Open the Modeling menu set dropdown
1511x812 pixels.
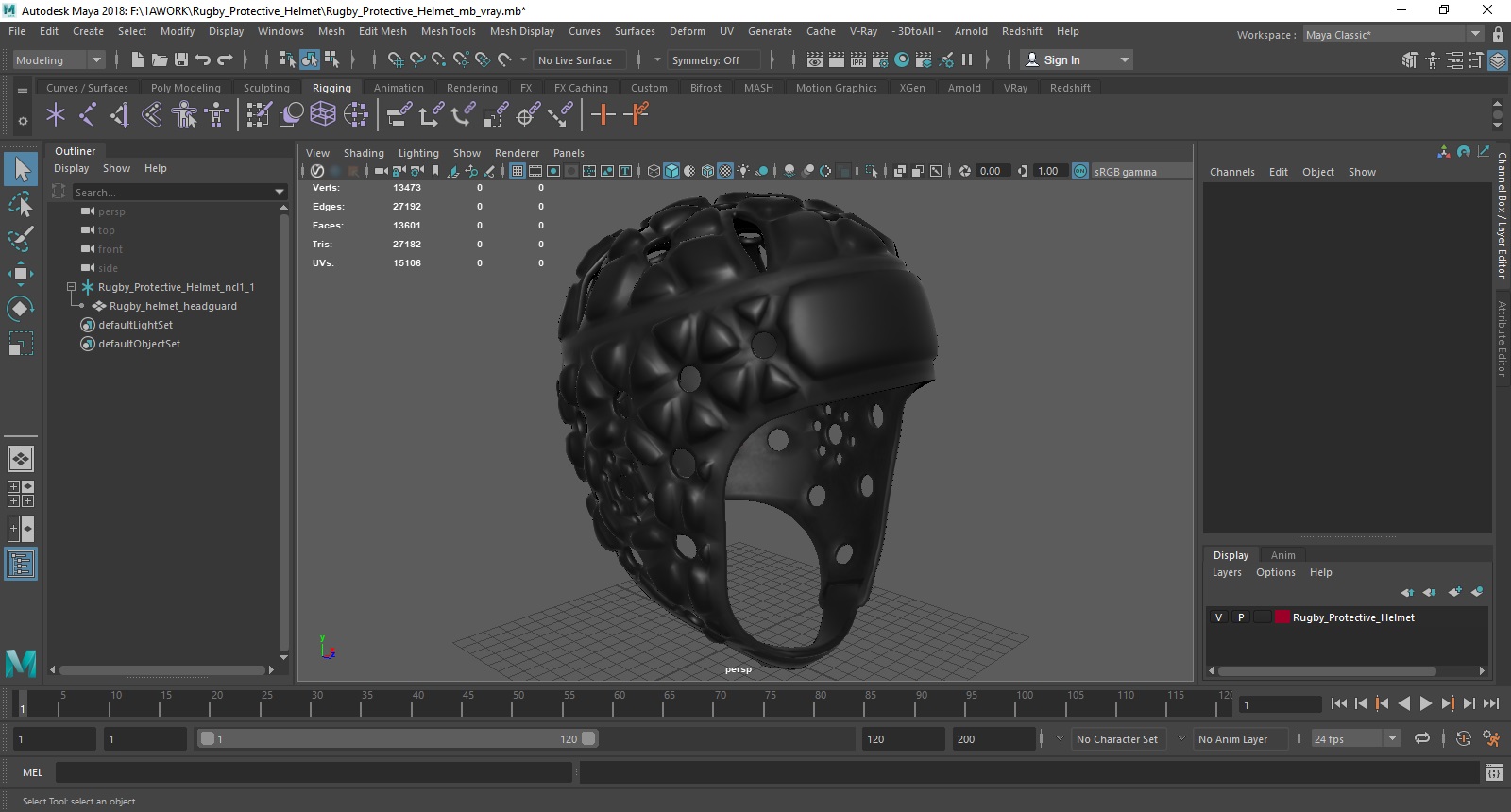click(x=59, y=59)
